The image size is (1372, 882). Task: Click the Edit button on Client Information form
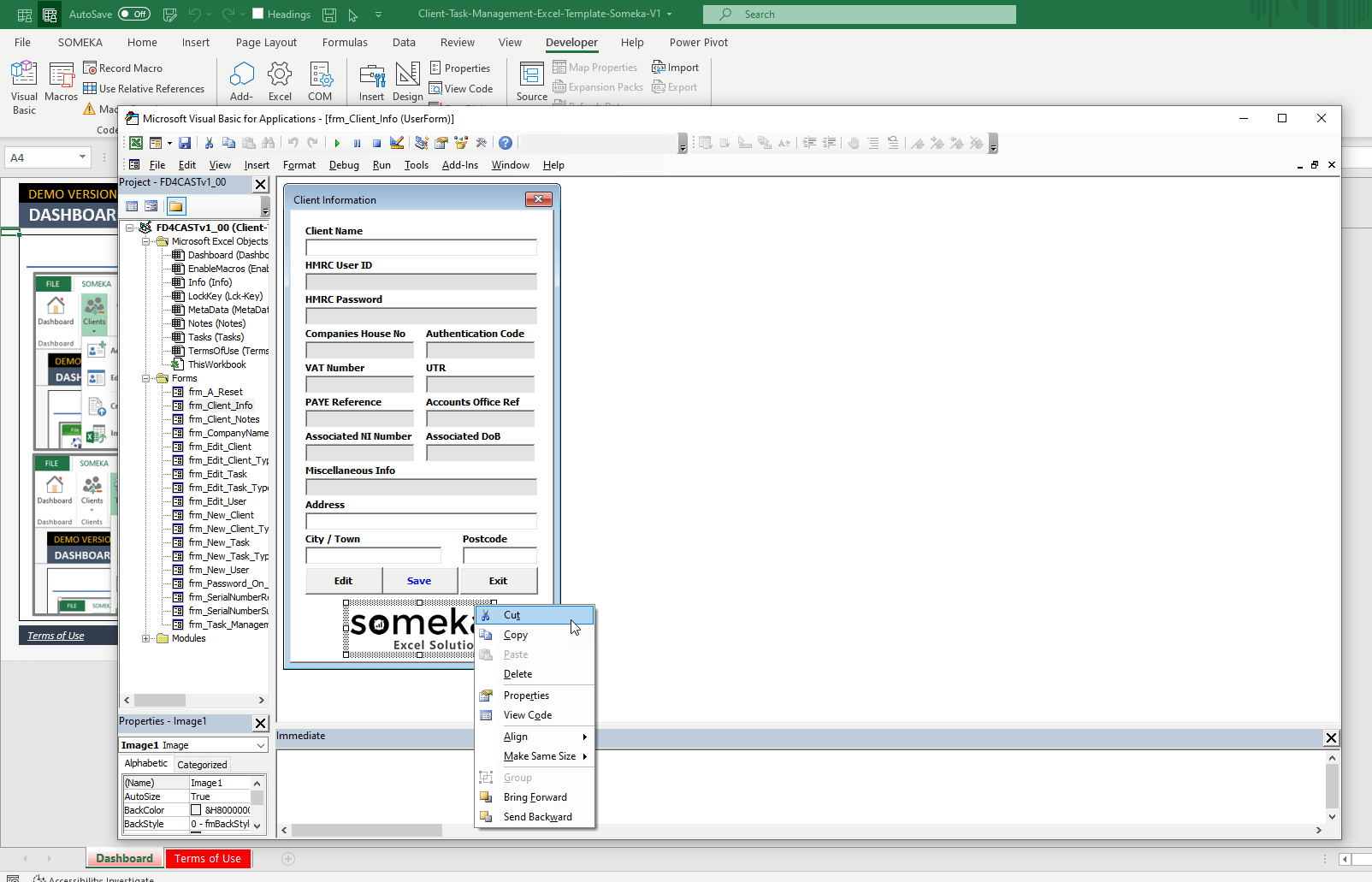click(x=343, y=581)
